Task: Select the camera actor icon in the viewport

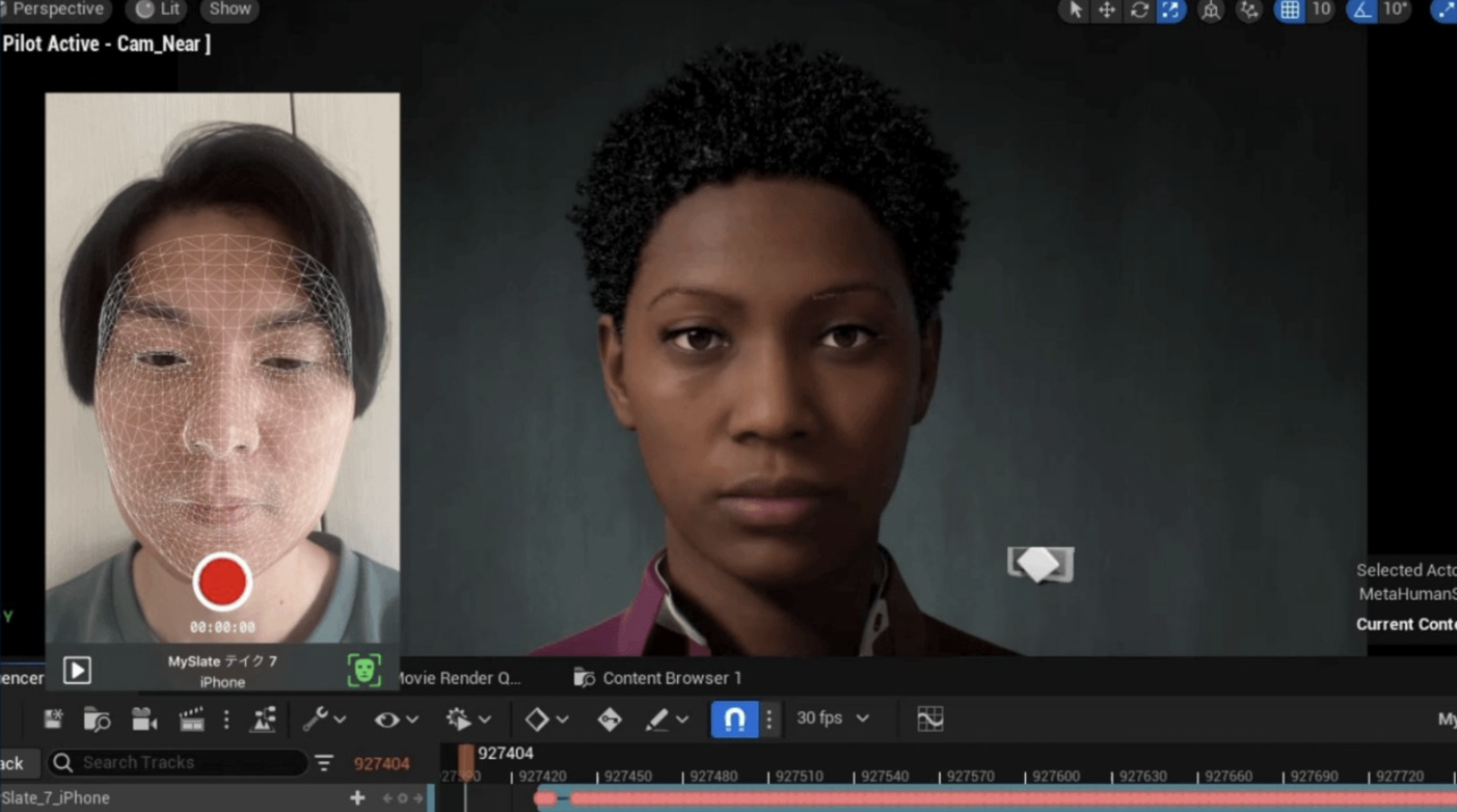Action: pos(1040,565)
